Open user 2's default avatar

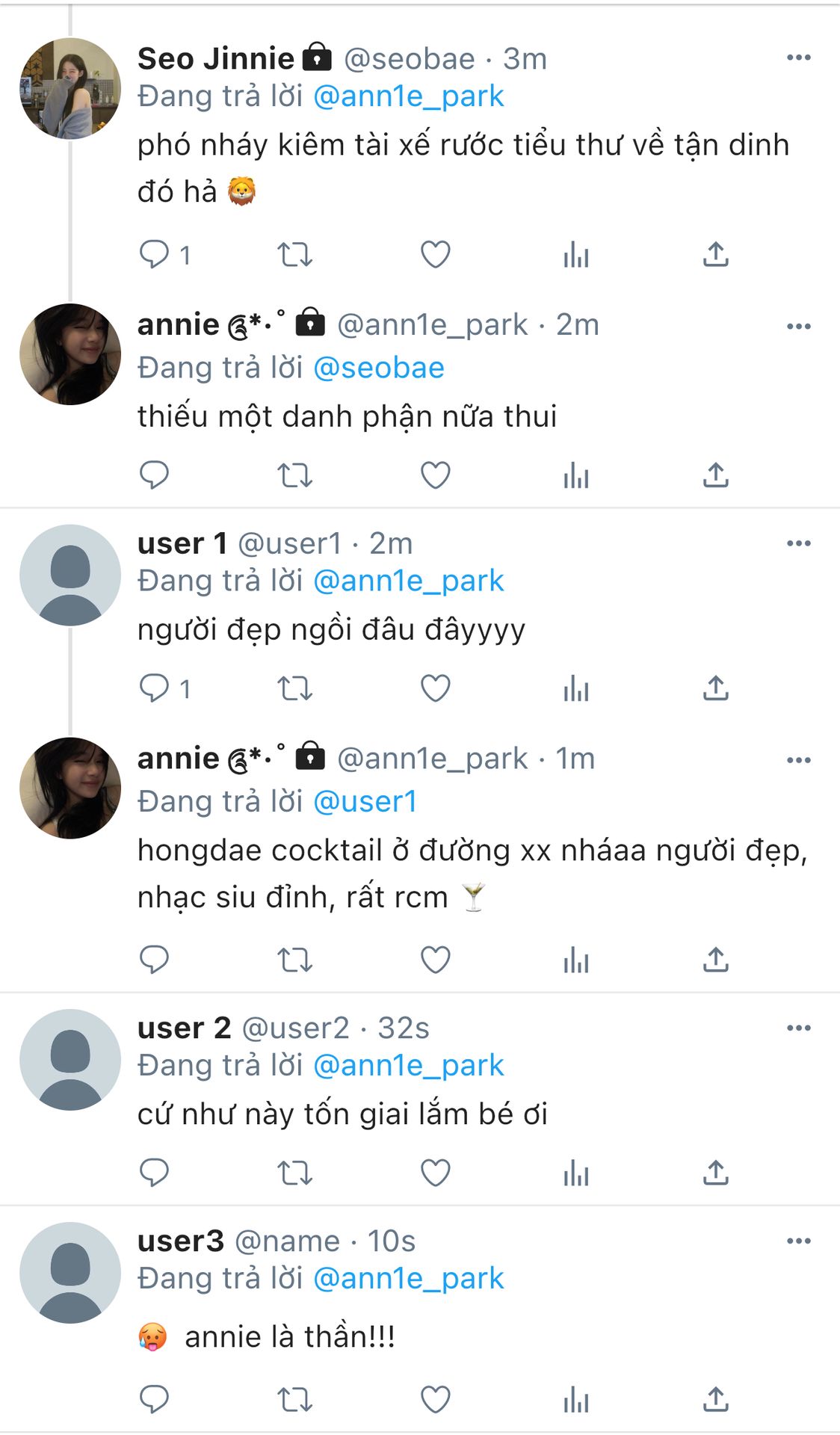coord(70,1060)
